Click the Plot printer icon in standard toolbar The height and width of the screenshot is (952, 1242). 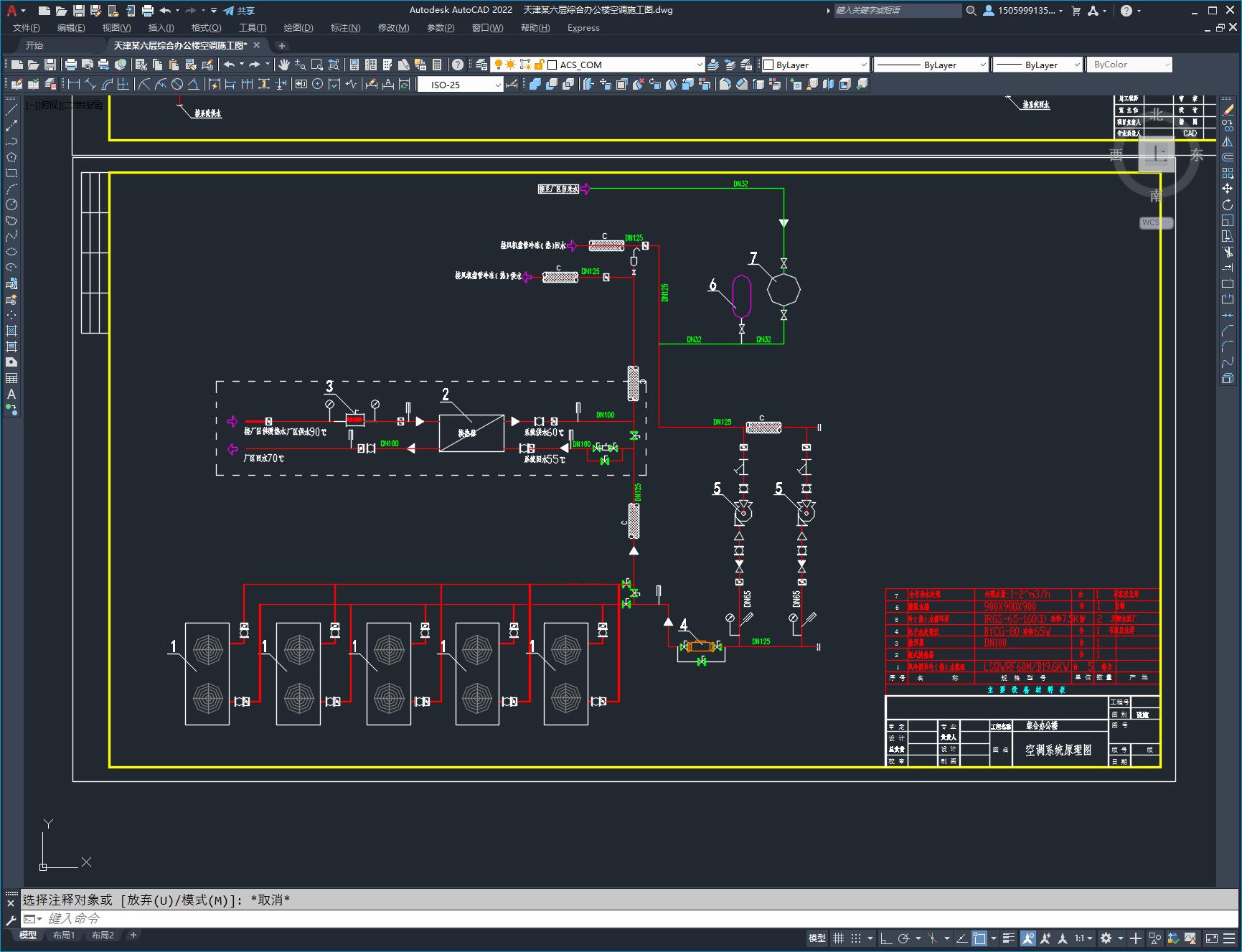71,65
